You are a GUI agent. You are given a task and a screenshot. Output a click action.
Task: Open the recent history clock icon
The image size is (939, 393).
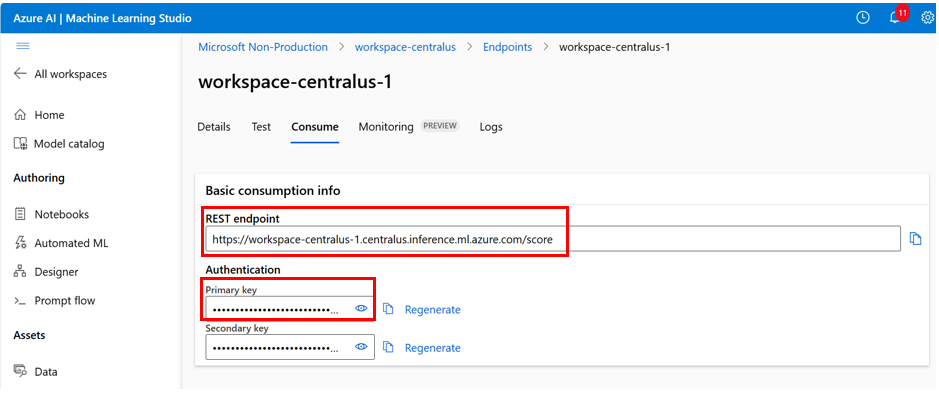pos(862,18)
